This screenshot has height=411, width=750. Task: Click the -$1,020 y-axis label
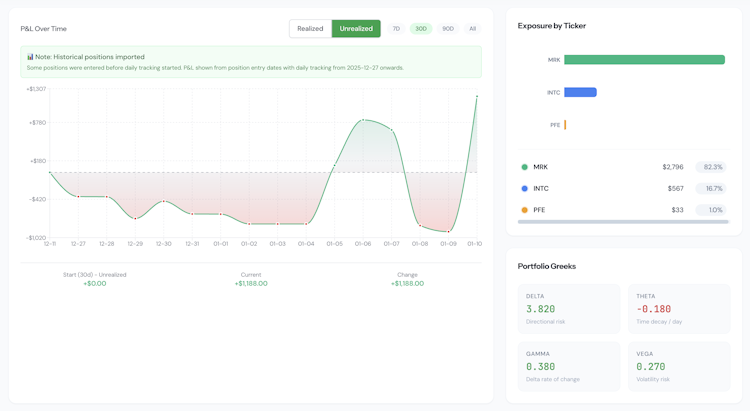click(36, 238)
